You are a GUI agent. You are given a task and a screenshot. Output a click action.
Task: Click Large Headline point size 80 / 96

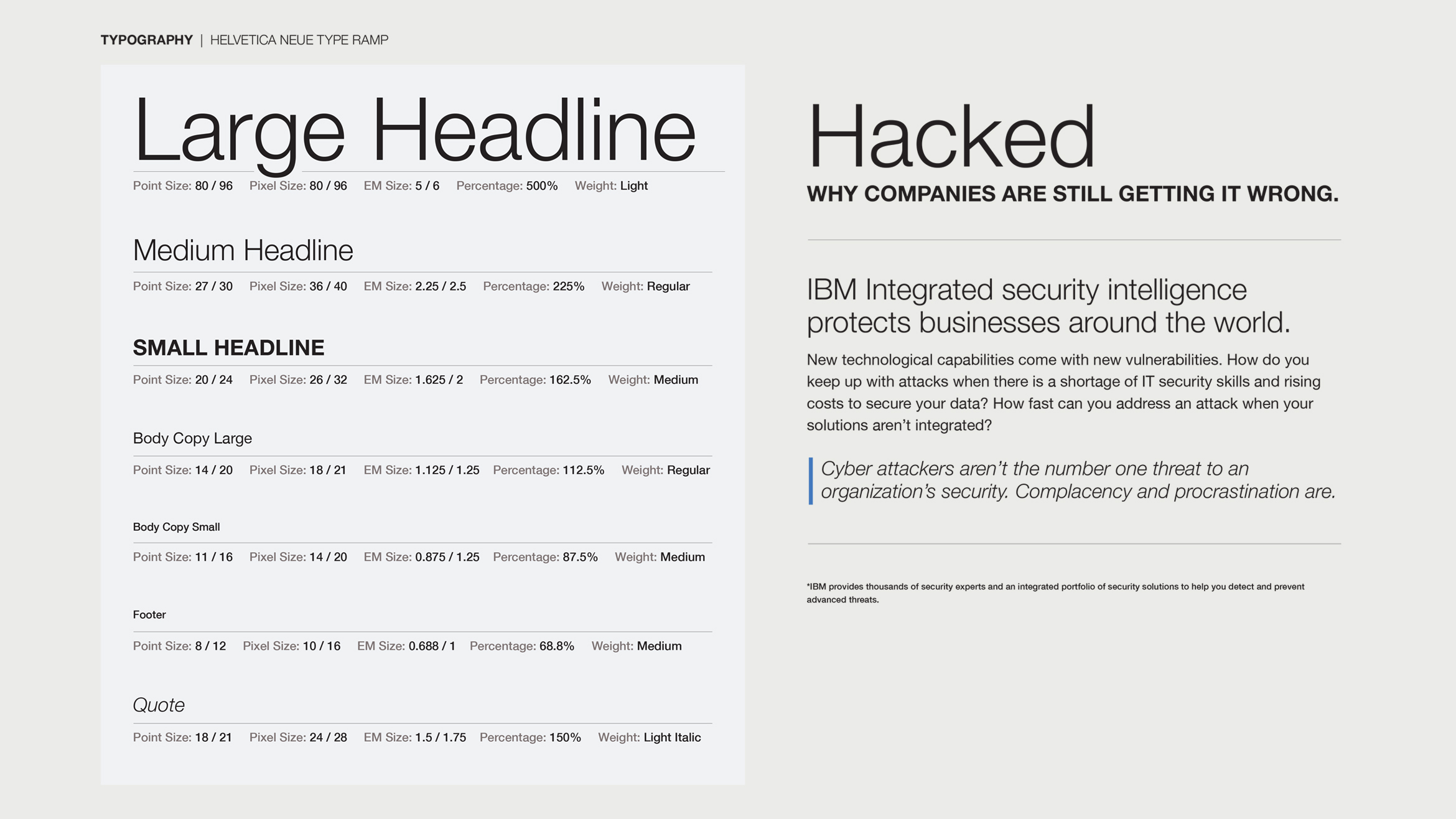(213, 186)
